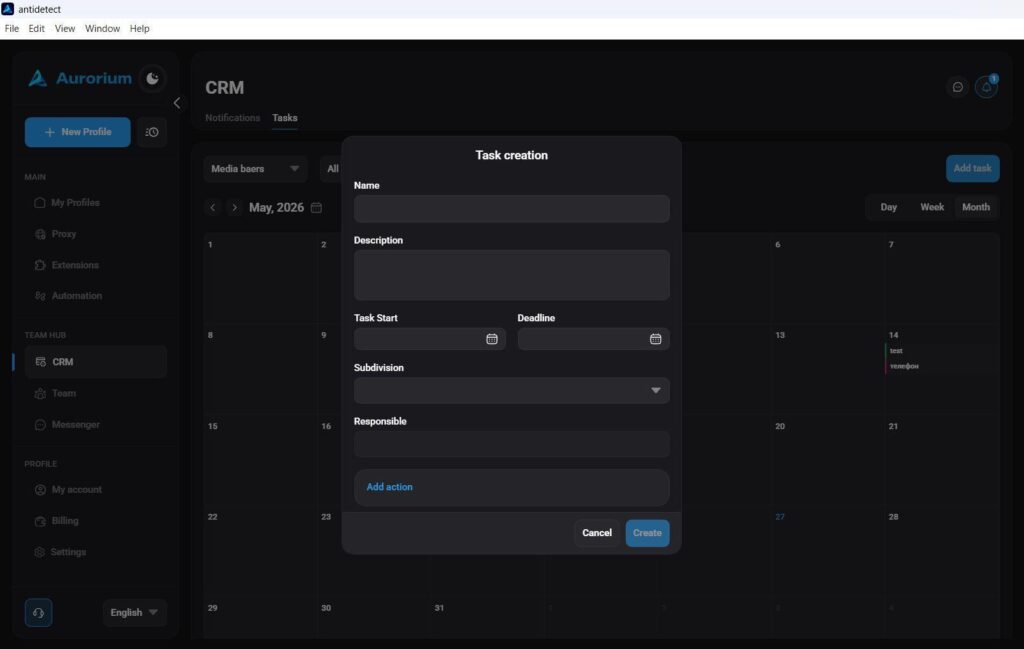This screenshot has width=1024, height=649.
Task: Open the notifications bell icon
Action: (986, 87)
